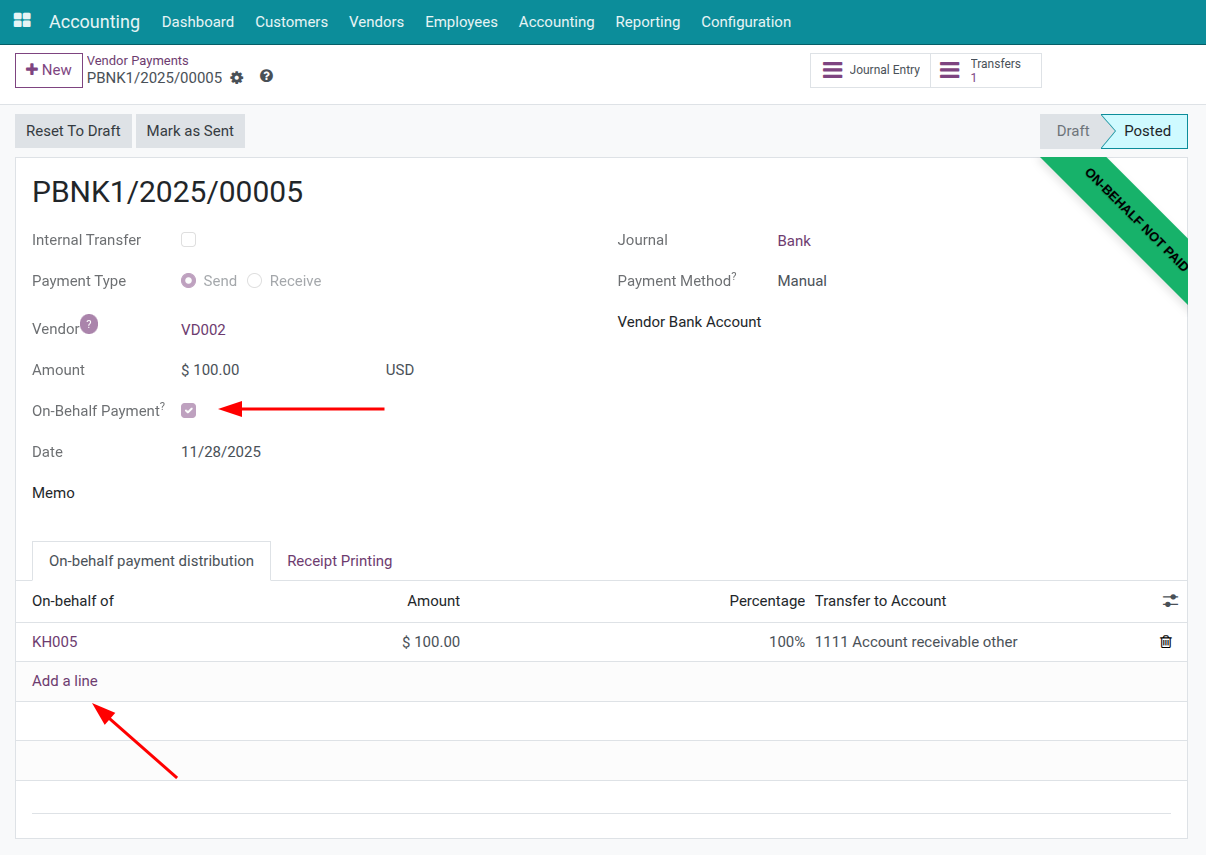Open the Journal Entry smart button icon
The image size is (1206, 855).
pyautogui.click(x=833, y=70)
